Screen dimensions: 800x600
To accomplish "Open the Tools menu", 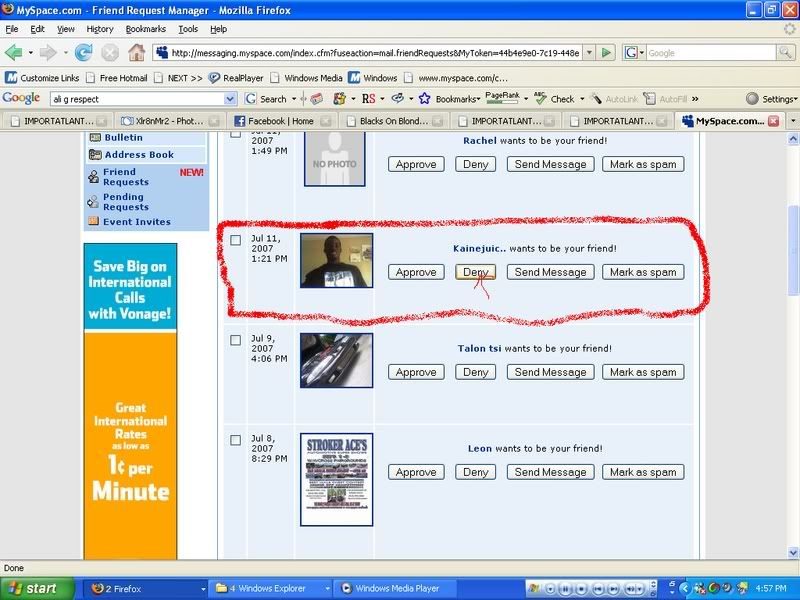I will click(188, 29).
